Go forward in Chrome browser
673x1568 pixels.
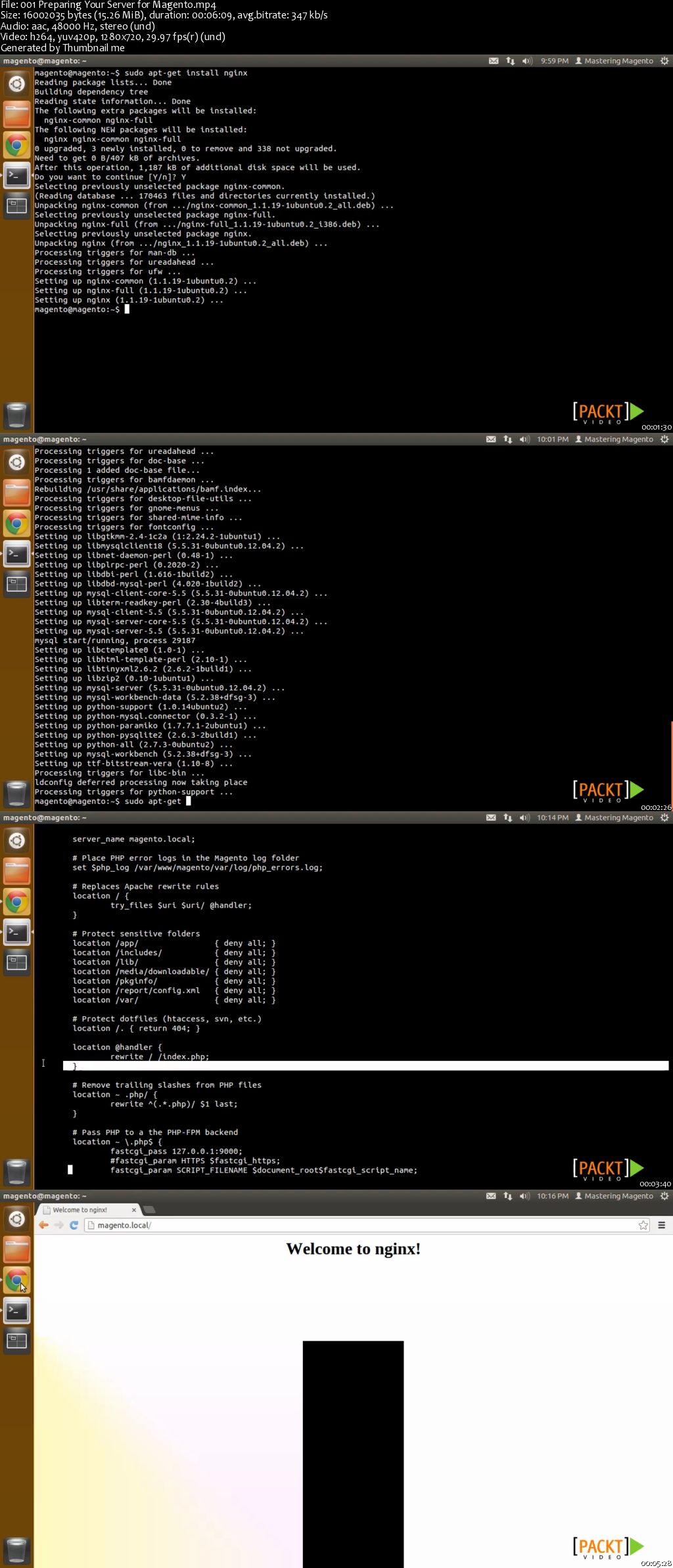pos(58,1225)
